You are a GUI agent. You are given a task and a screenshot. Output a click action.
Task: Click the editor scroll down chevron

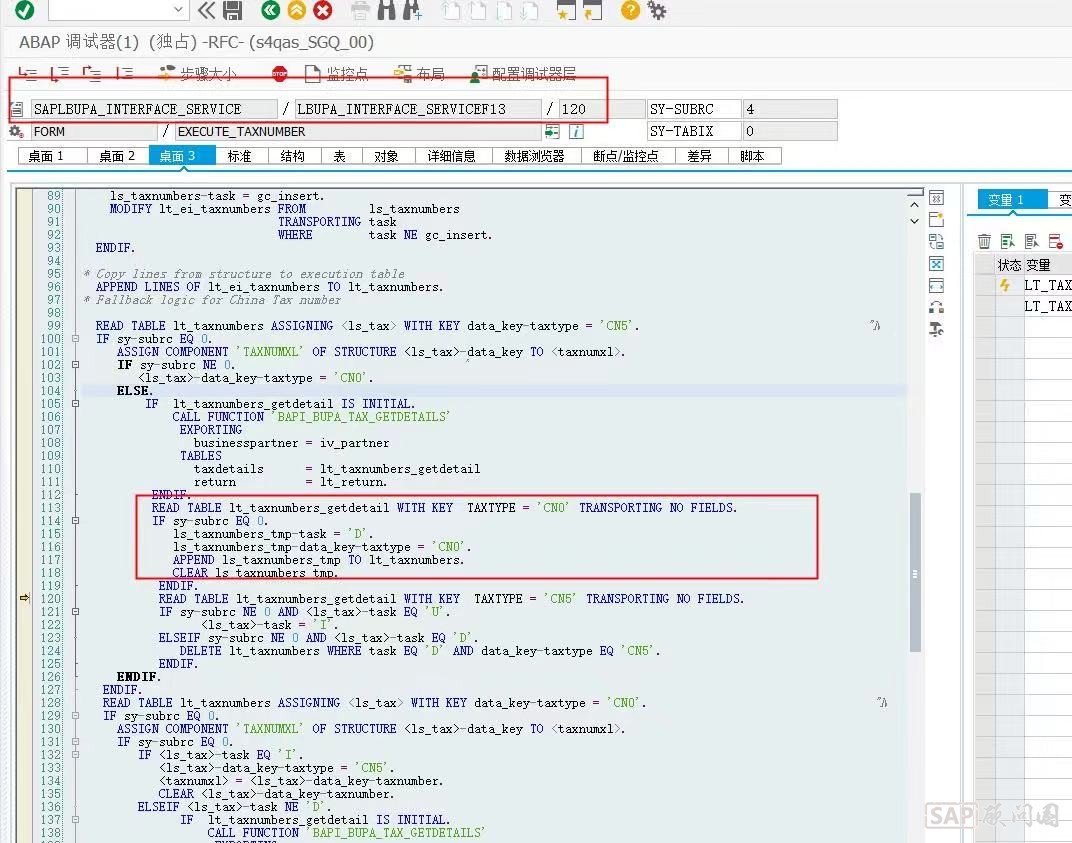point(915,221)
